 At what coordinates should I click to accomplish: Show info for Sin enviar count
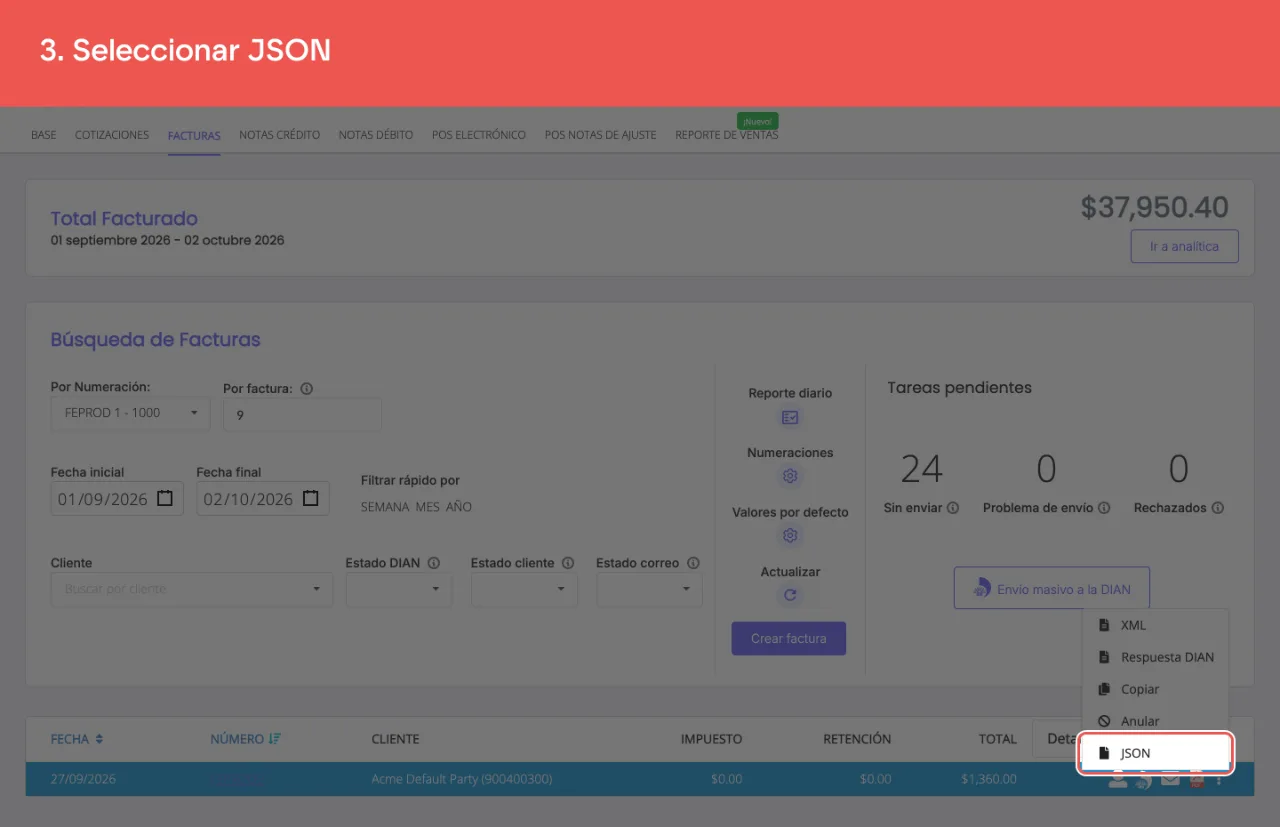click(x=953, y=508)
